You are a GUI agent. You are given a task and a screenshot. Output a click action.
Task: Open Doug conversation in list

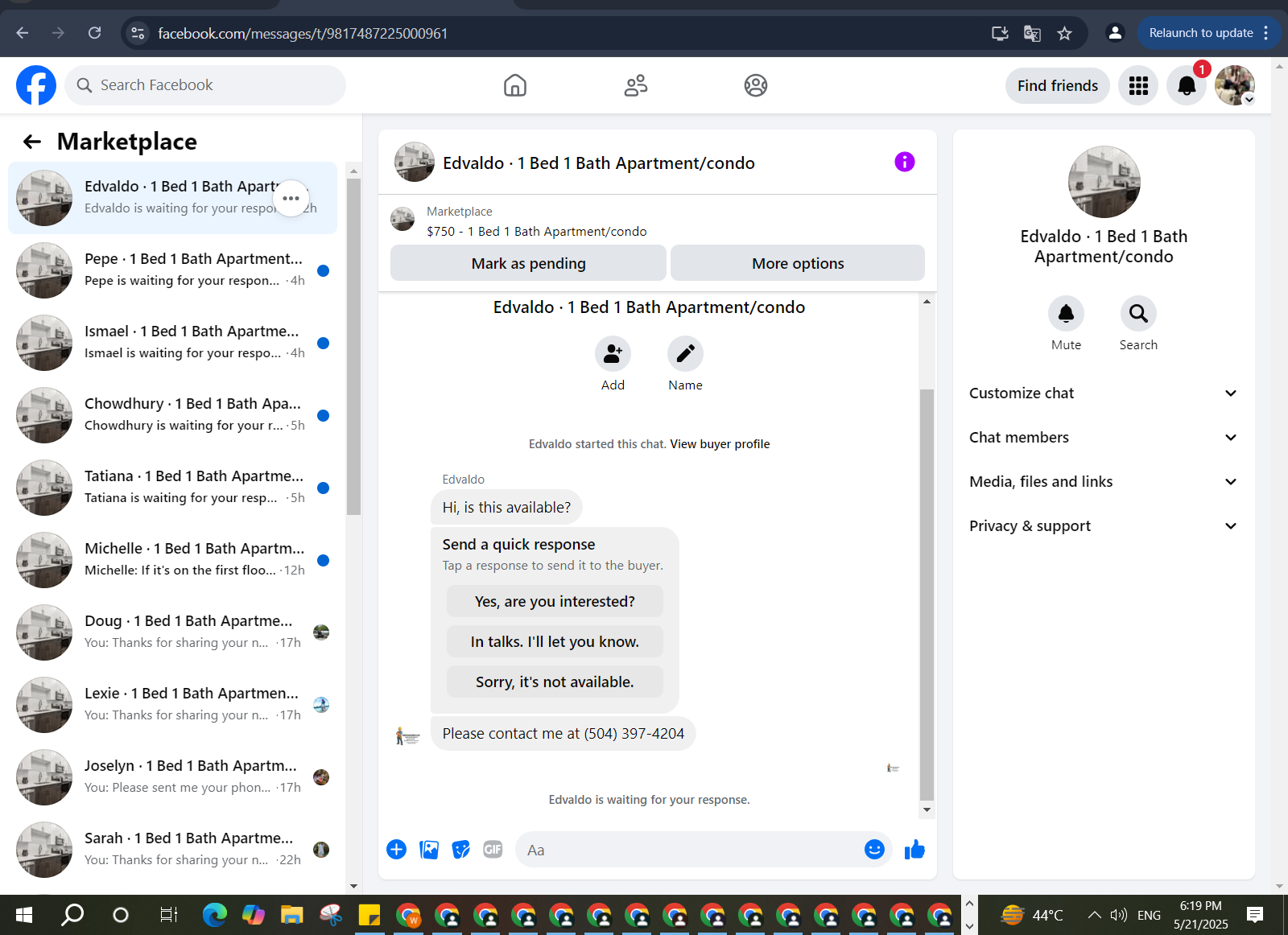(173, 632)
